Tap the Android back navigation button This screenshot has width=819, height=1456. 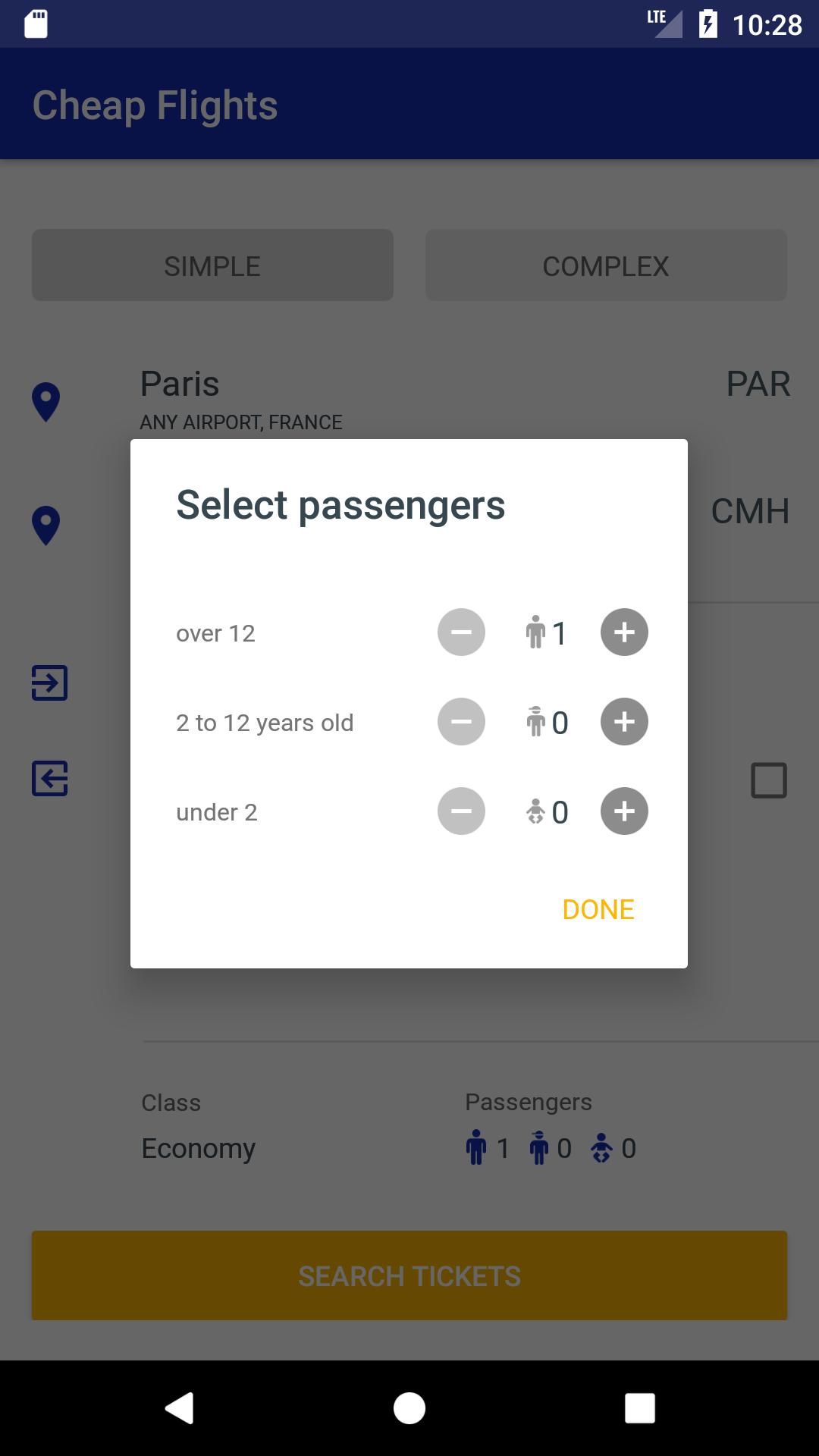[x=180, y=1408]
